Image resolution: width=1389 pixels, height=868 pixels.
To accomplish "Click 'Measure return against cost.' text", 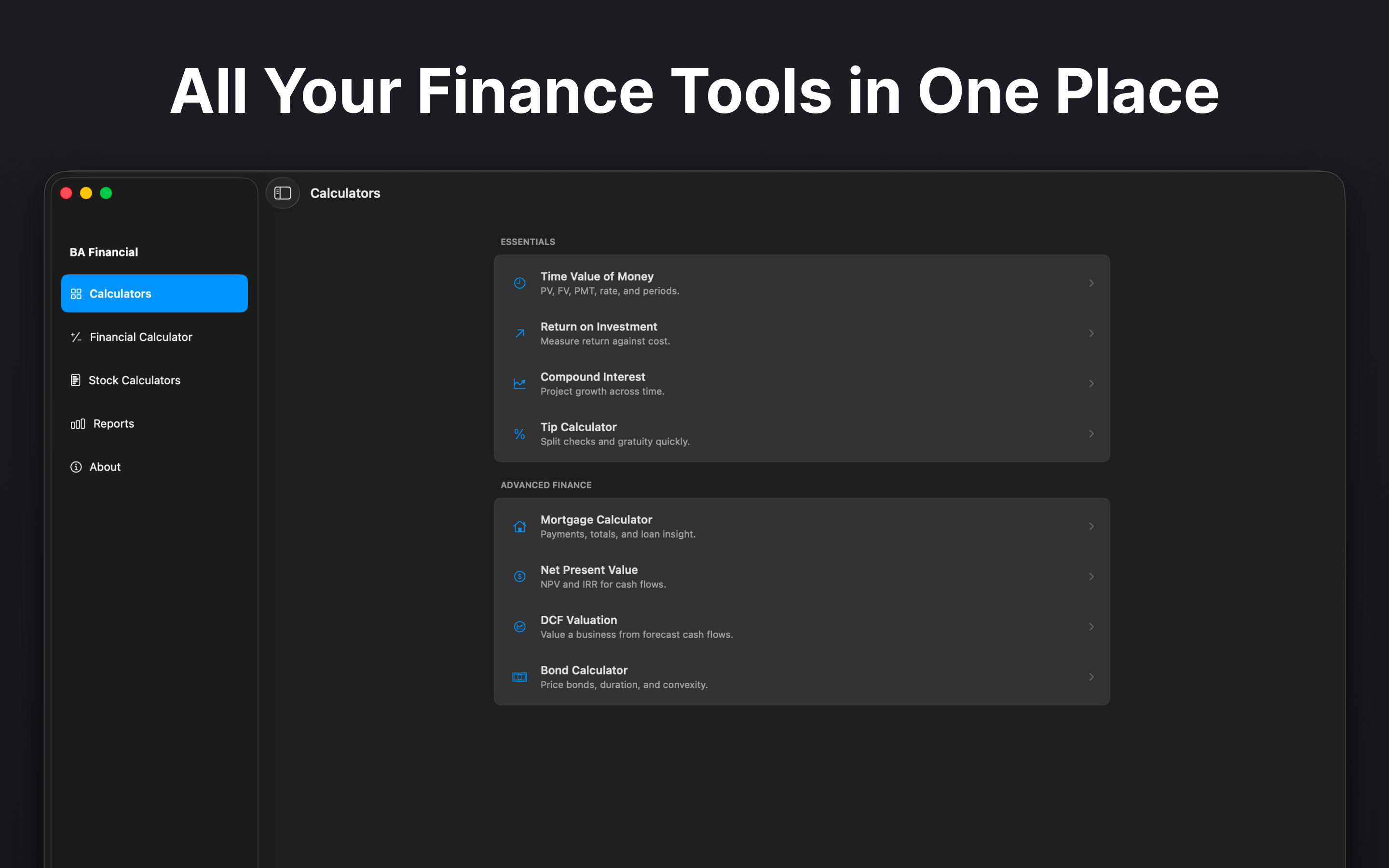I will click(x=605, y=341).
